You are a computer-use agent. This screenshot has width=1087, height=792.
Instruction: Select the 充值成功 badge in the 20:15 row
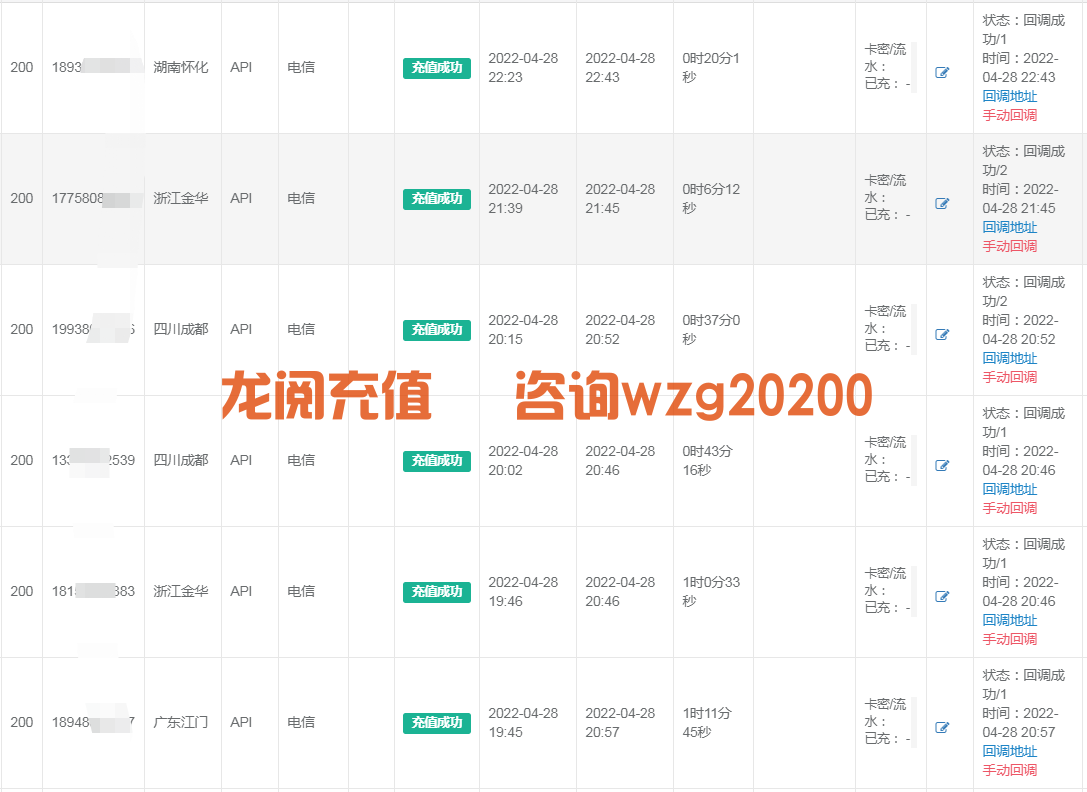(437, 330)
